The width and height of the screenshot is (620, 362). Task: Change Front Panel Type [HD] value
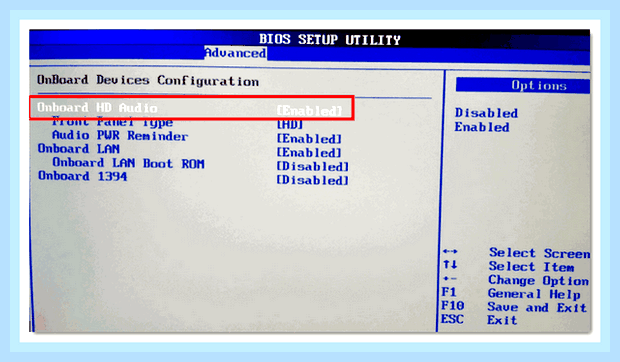(290, 124)
